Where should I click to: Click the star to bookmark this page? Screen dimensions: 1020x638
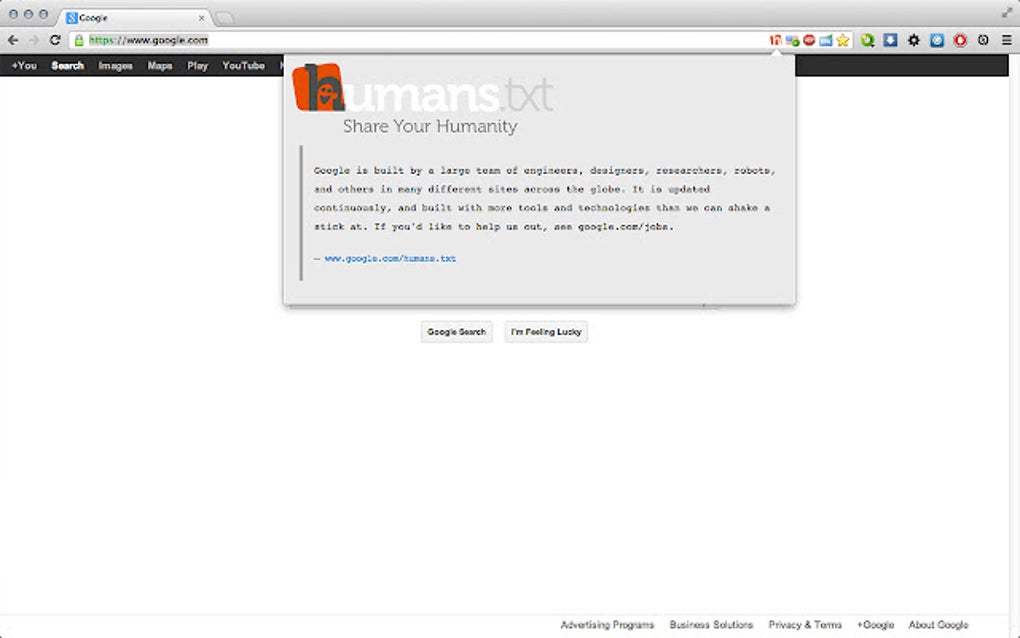pos(844,40)
